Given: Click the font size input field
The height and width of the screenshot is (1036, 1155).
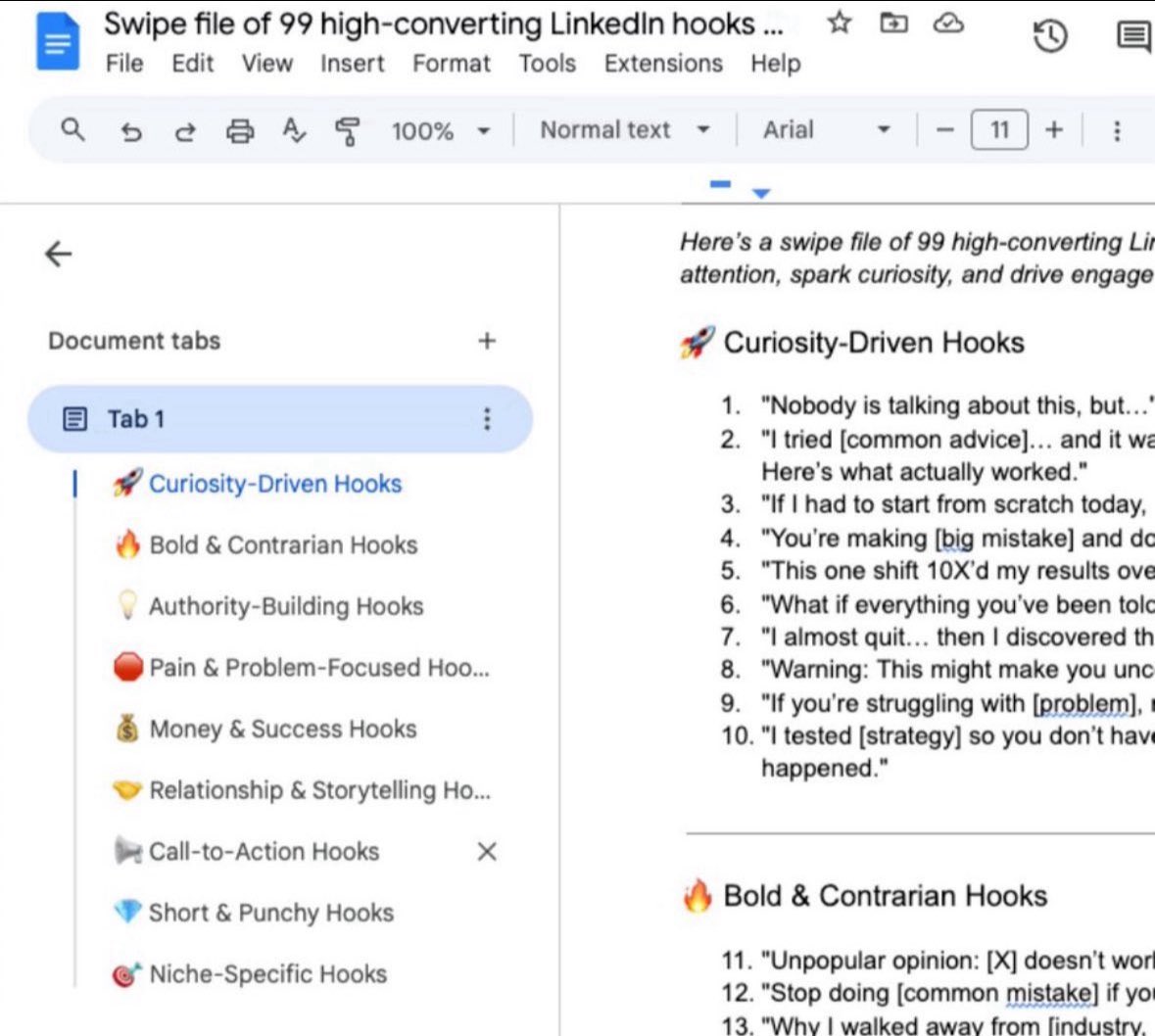Looking at the screenshot, I should click(998, 129).
